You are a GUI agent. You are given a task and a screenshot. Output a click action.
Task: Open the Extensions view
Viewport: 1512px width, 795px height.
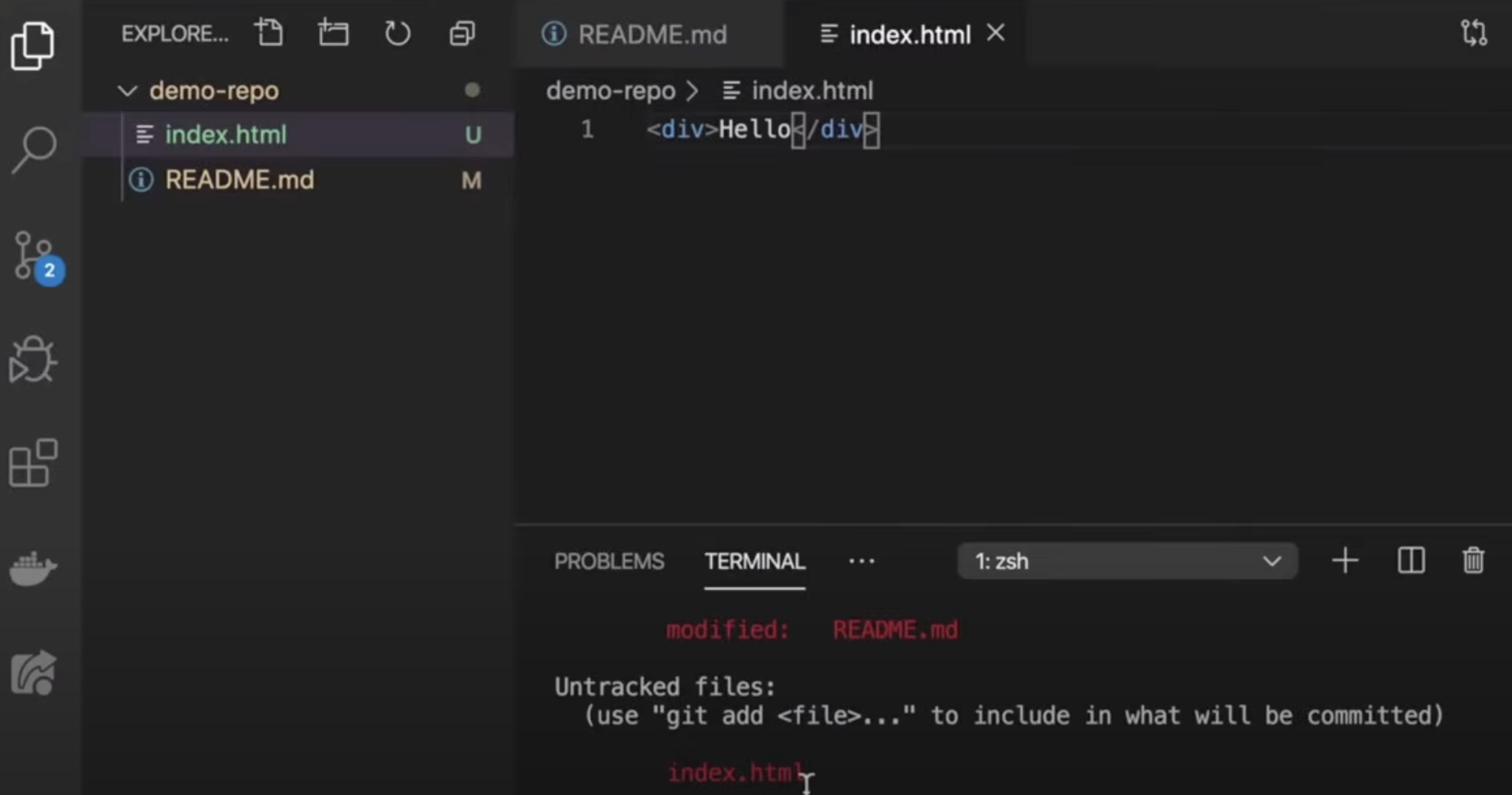pyautogui.click(x=33, y=464)
